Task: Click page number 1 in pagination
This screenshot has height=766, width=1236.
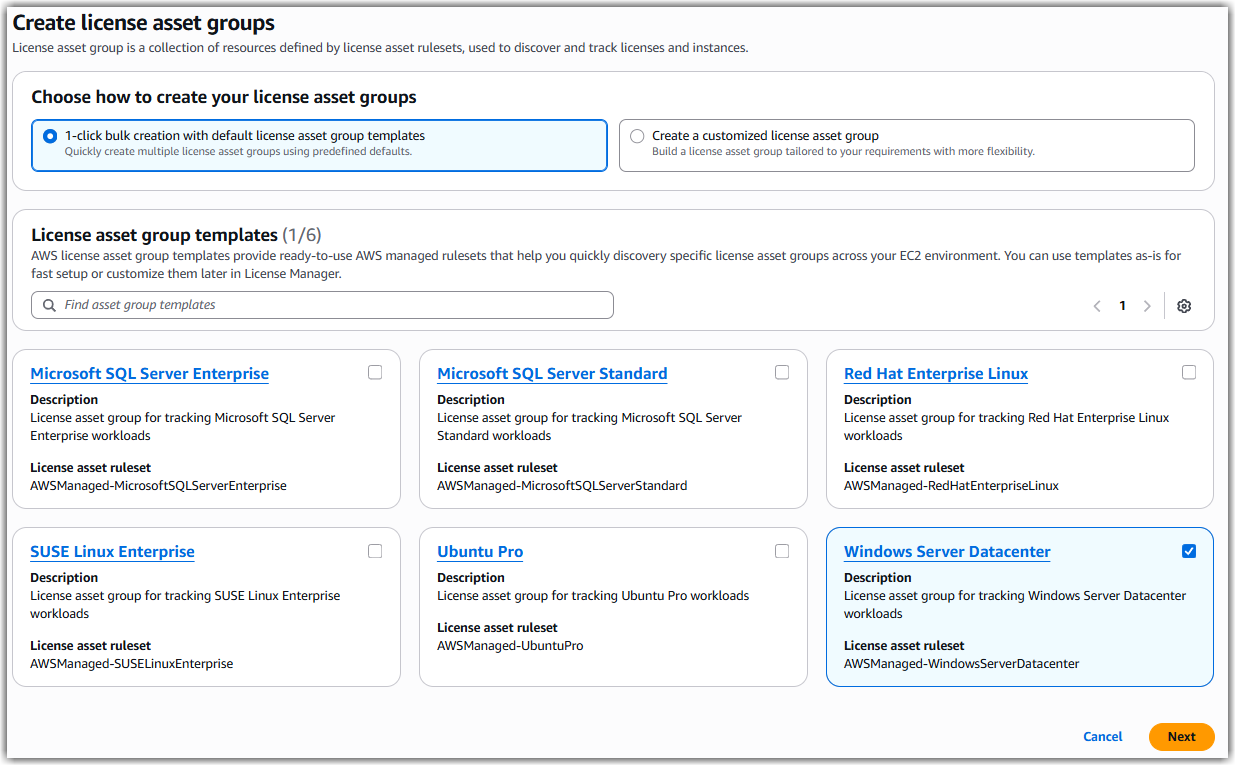Action: [1122, 305]
